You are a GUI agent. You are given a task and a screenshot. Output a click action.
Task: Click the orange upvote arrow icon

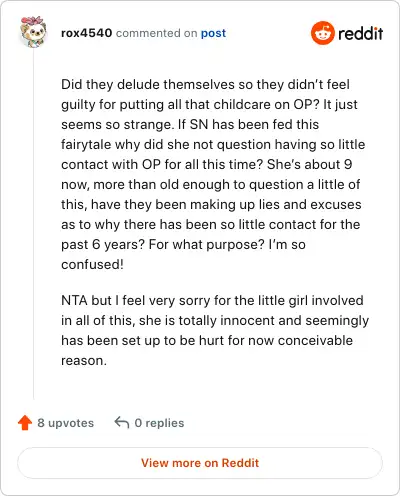[x=25, y=423]
